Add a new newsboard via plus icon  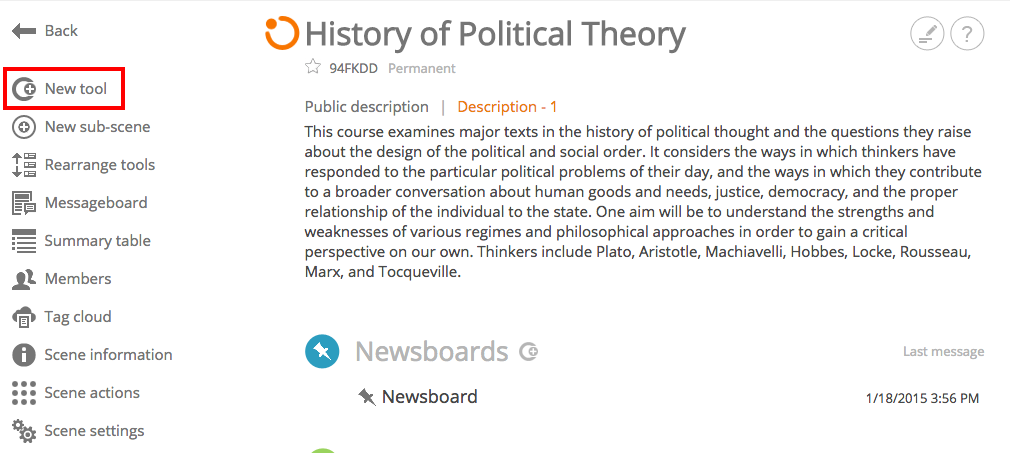pos(529,352)
